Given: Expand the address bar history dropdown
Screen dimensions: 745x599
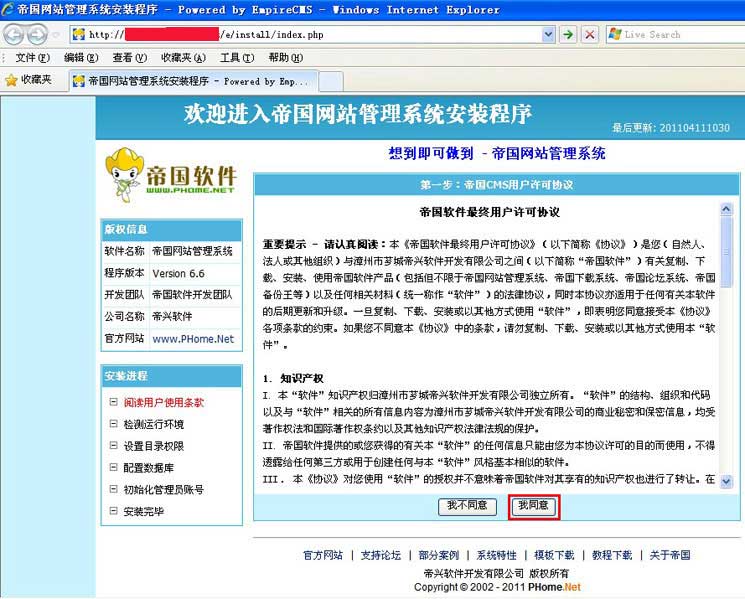Looking at the screenshot, I should [546, 34].
